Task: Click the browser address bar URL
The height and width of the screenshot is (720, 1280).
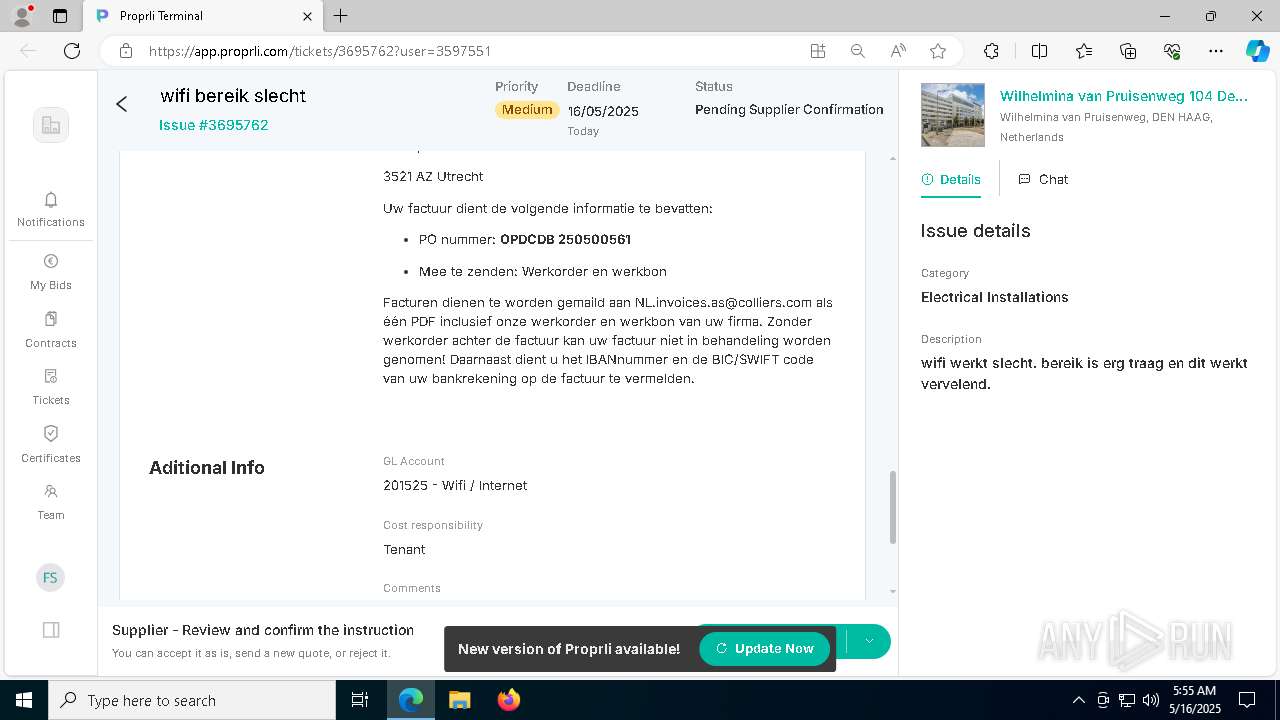Action: tap(320, 51)
